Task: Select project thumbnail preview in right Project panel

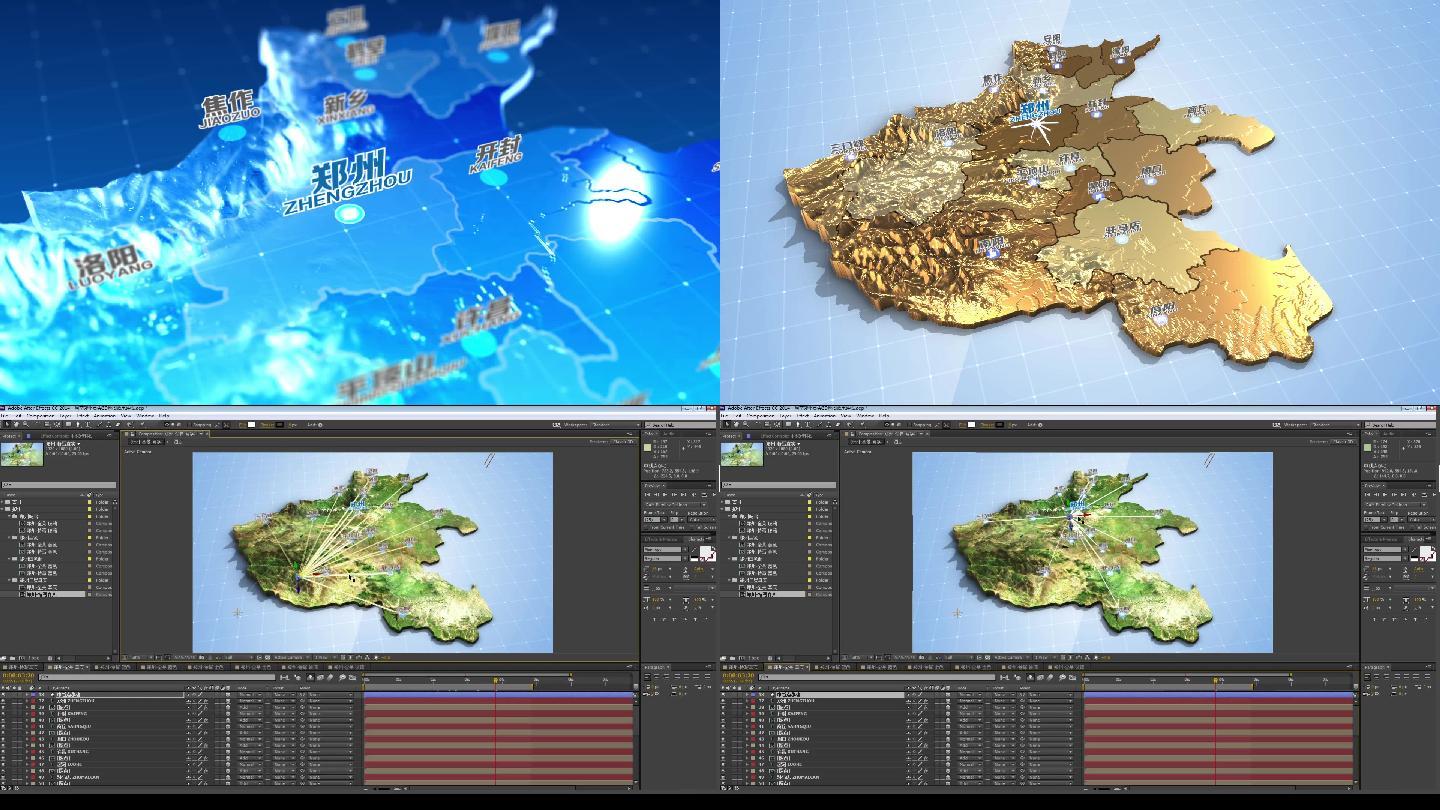Action: click(742, 455)
